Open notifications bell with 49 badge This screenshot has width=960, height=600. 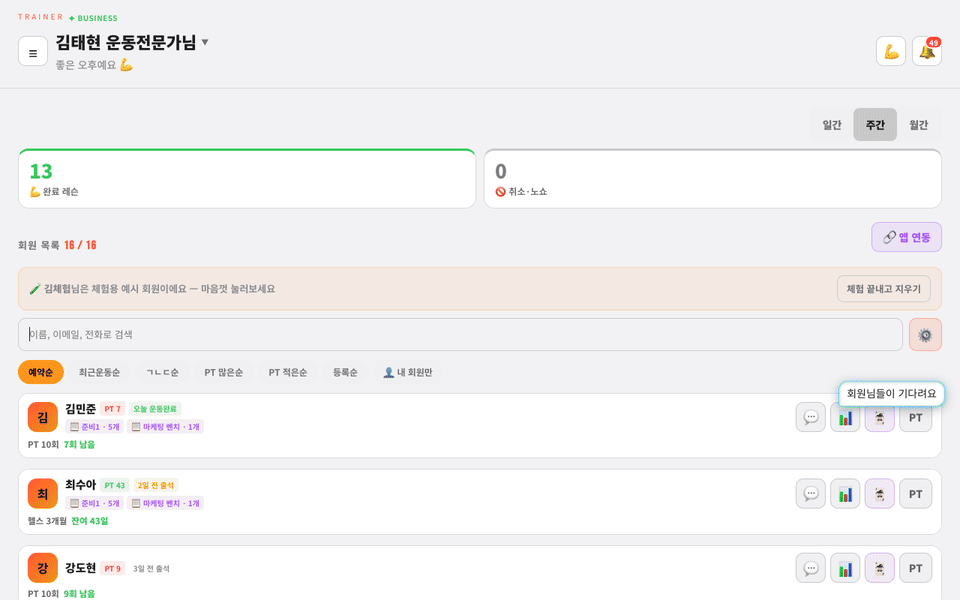(927, 51)
